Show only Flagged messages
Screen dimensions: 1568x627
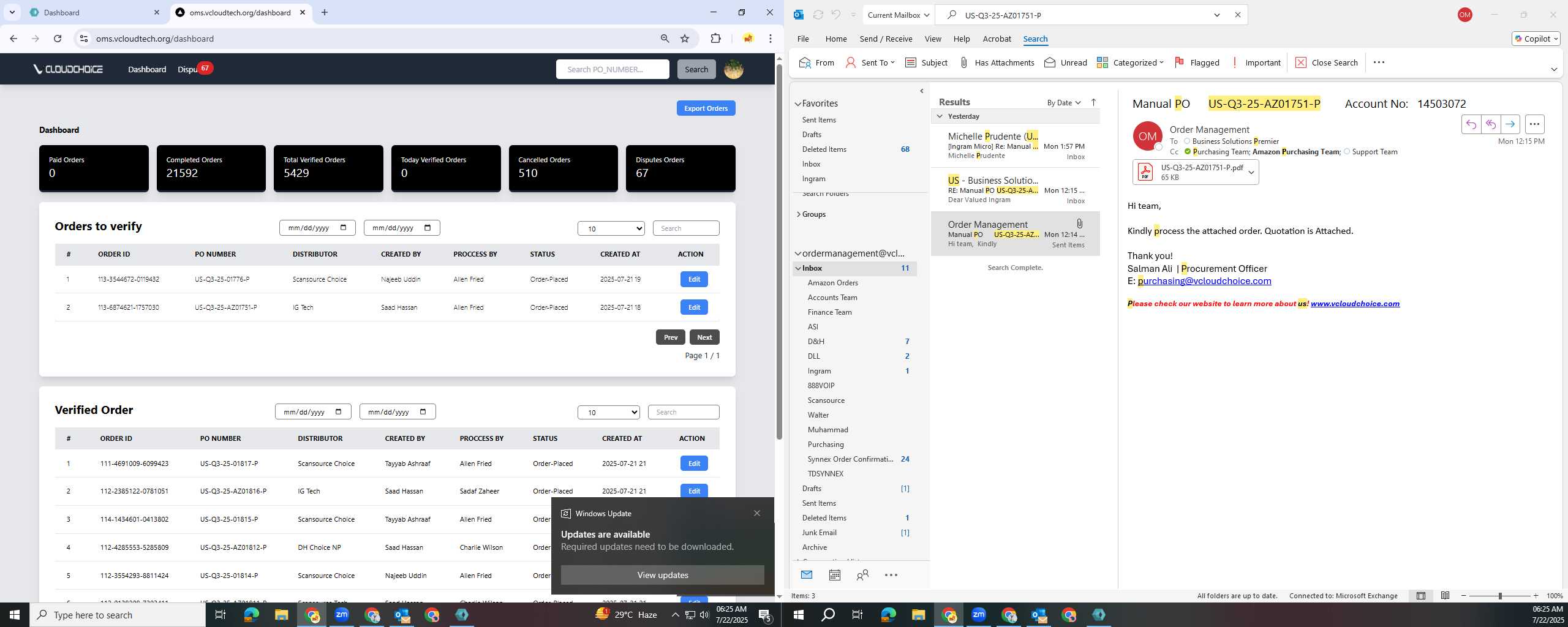(1197, 62)
